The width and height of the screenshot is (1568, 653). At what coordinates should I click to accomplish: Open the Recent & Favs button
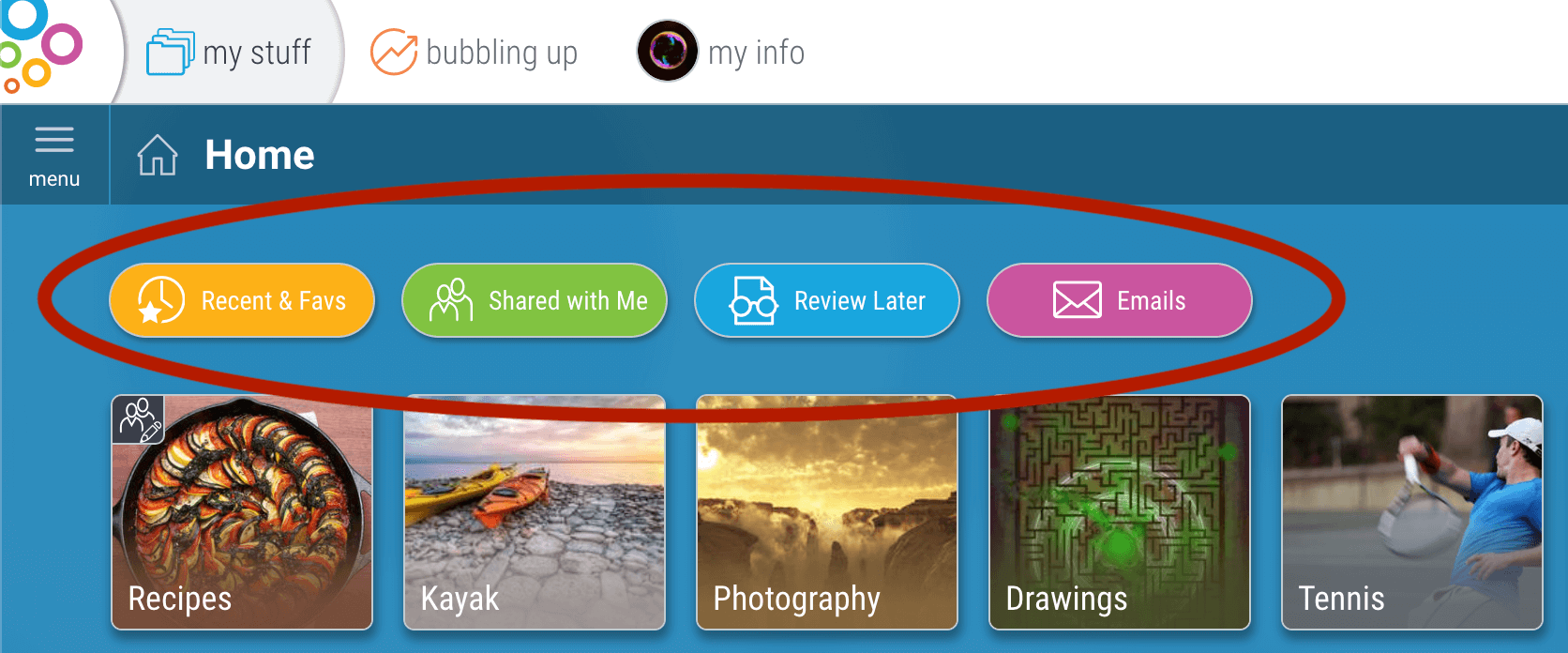pyautogui.click(x=242, y=300)
